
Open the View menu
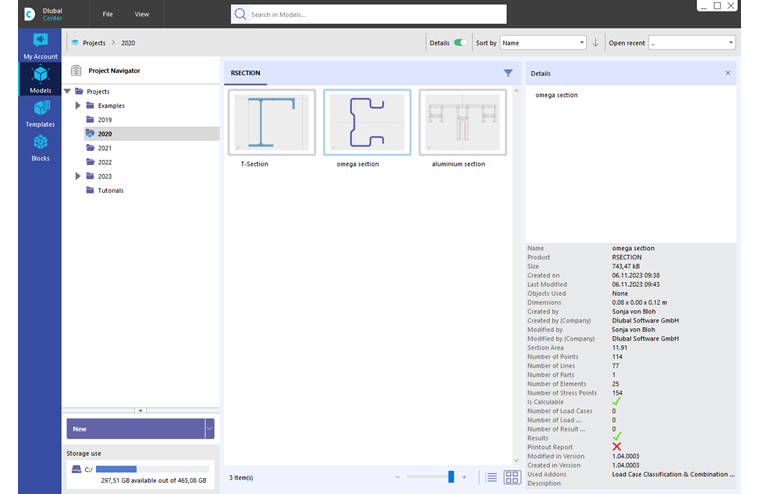(142, 14)
